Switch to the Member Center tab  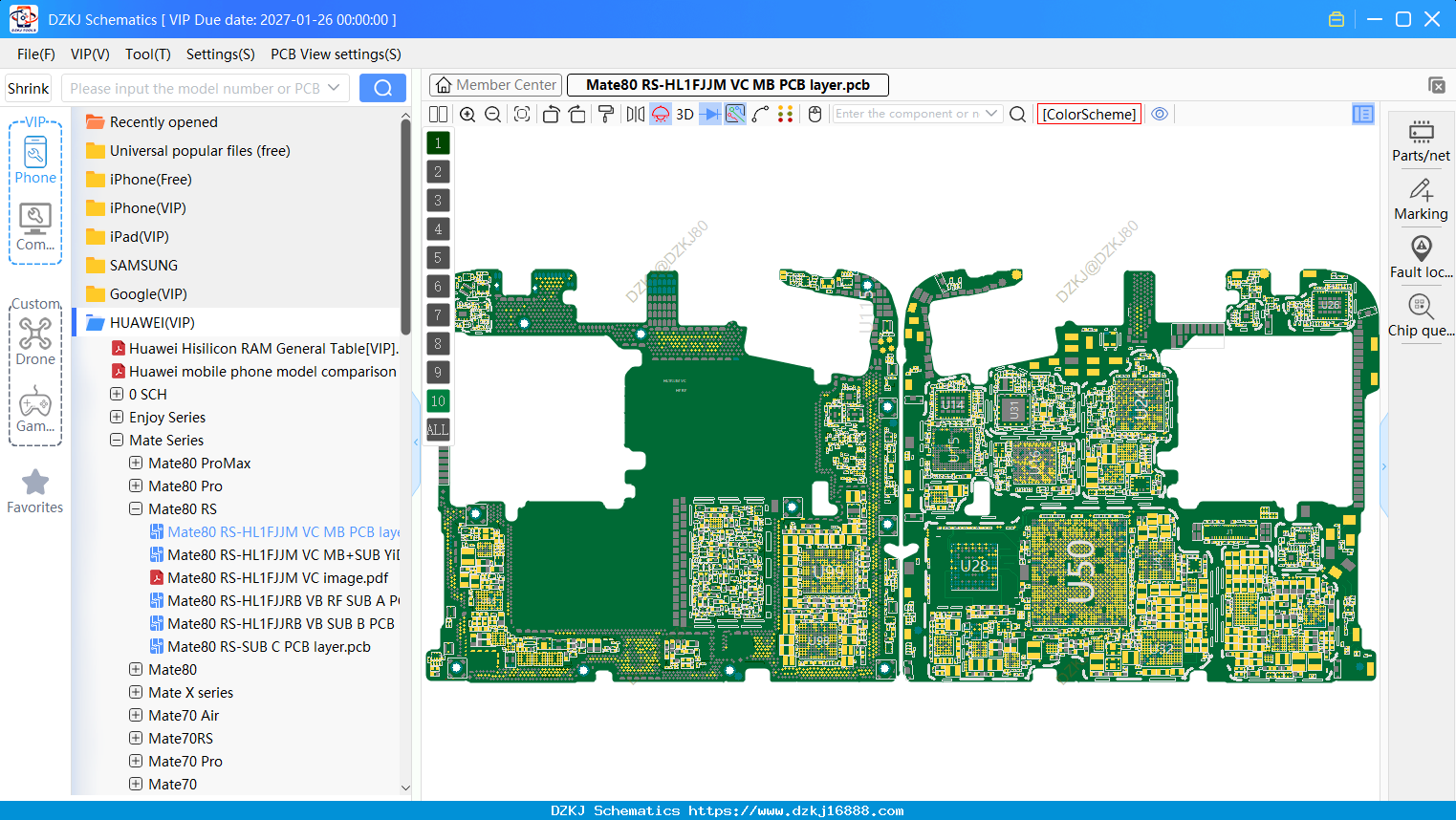(x=496, y=85)
